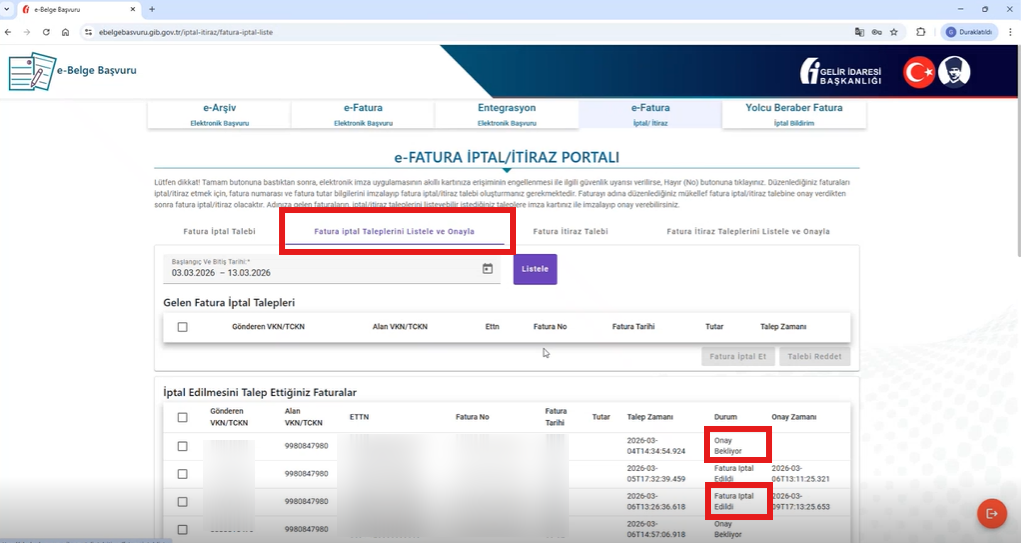
Task: Click the browser forward arrow
Action: [x=27, y=32]
